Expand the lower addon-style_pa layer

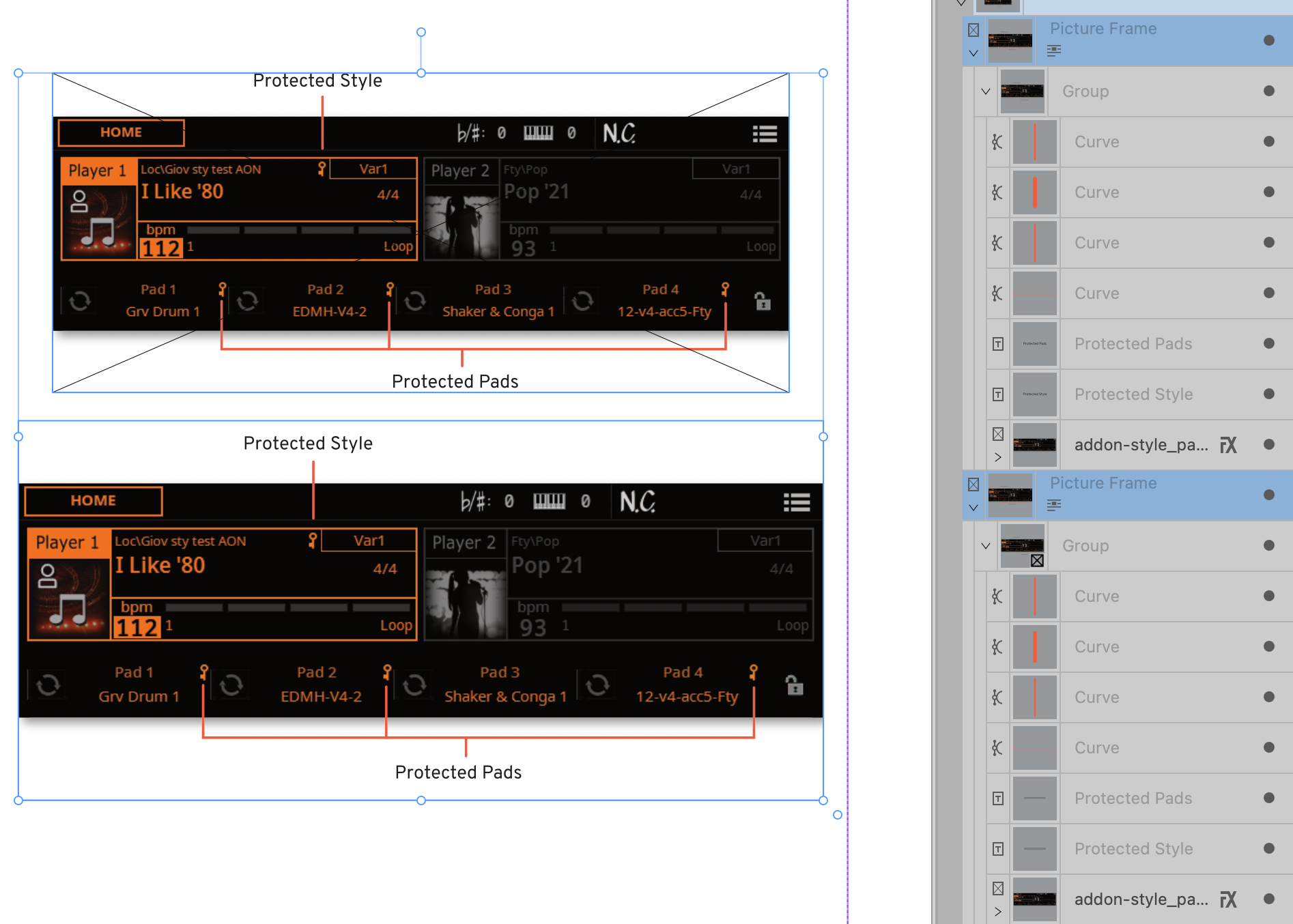point(998,912)
